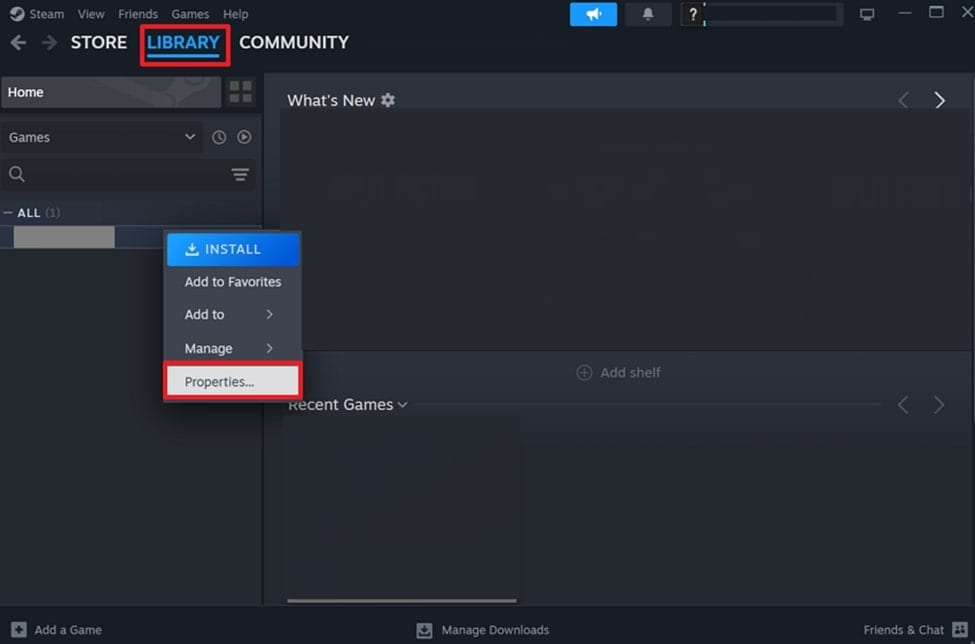
Task: Open the Steam menu
Action: 47,14
